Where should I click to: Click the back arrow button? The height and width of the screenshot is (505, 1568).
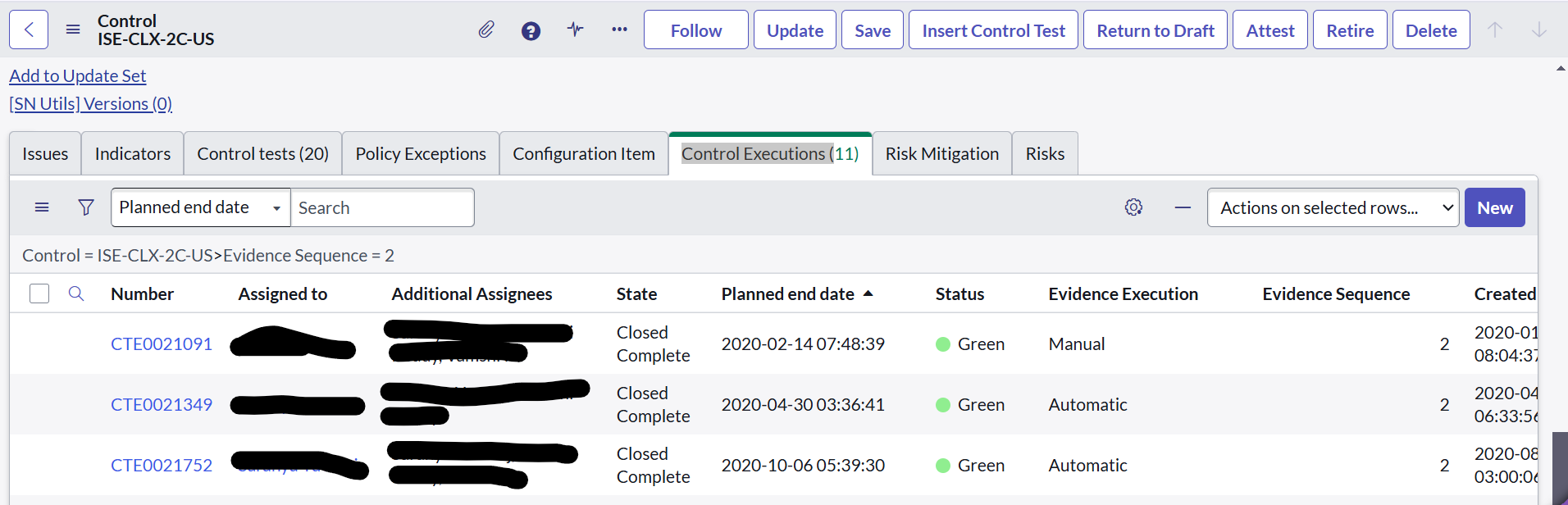[x=29, y=30]
